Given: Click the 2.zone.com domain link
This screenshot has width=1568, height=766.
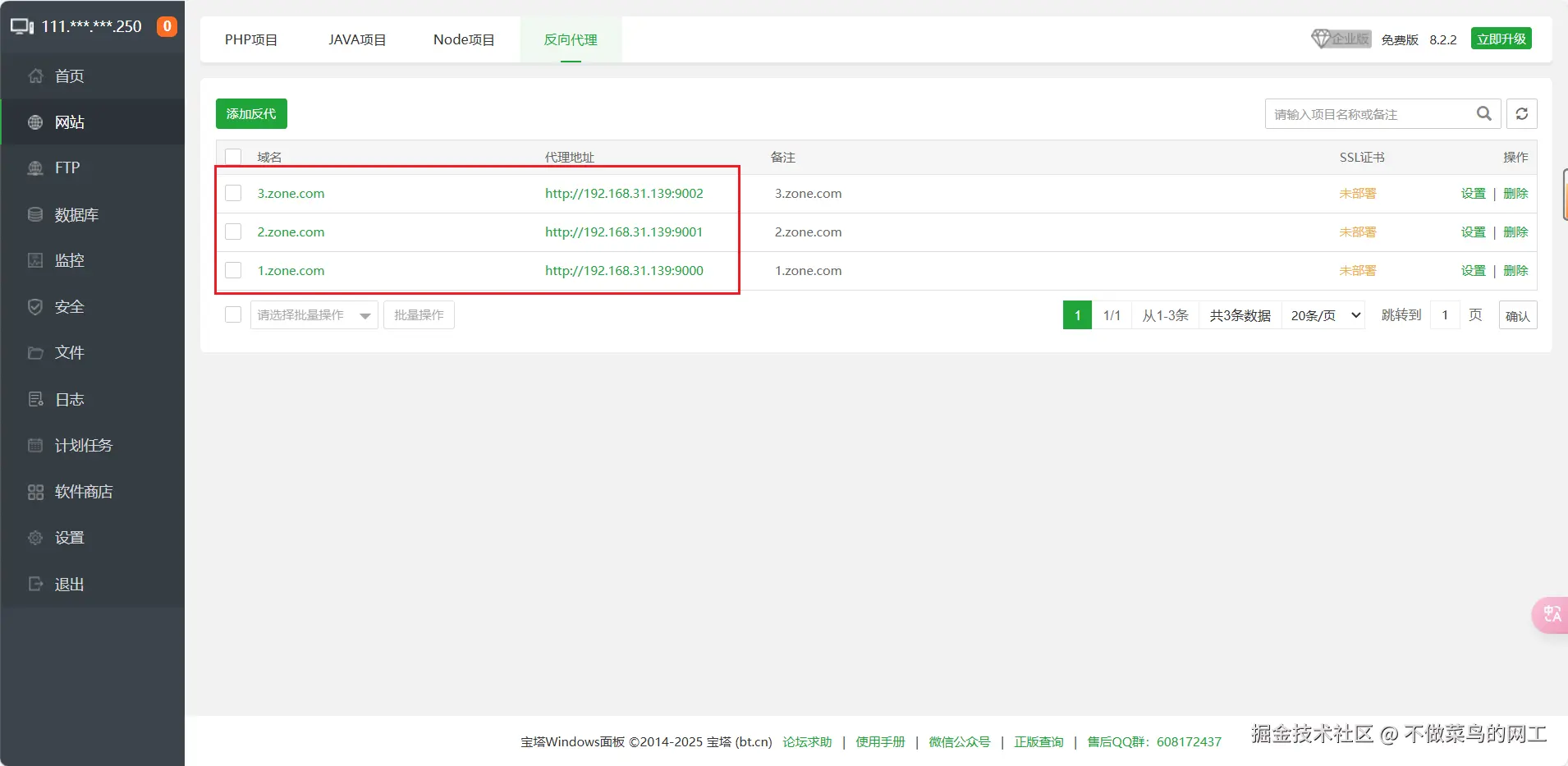Looking at the screenshot, I should [x=291, y=232].
